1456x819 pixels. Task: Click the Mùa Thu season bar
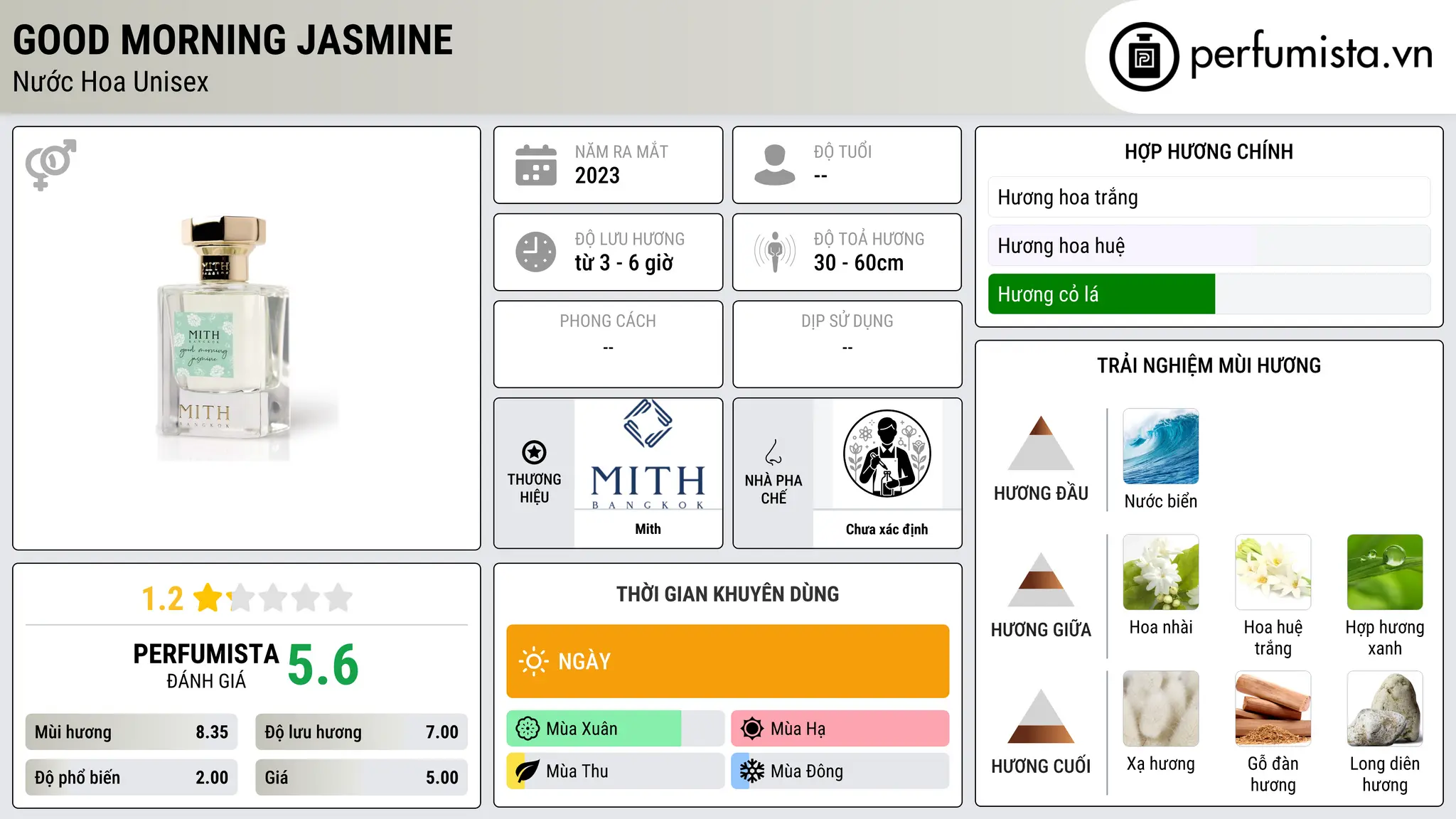tap(615, 771)
